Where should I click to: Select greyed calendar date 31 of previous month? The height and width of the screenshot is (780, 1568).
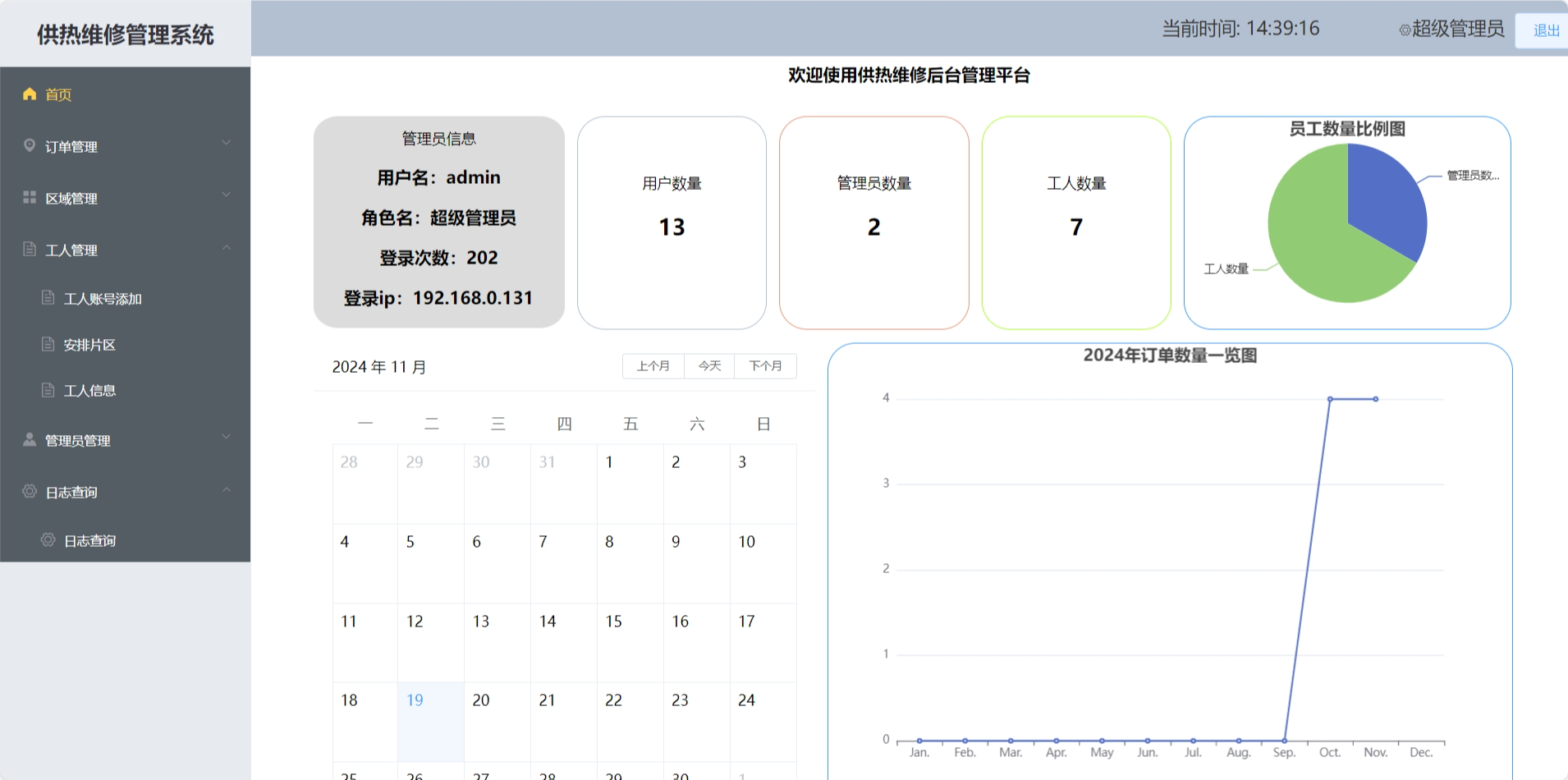tap(564, 484)
